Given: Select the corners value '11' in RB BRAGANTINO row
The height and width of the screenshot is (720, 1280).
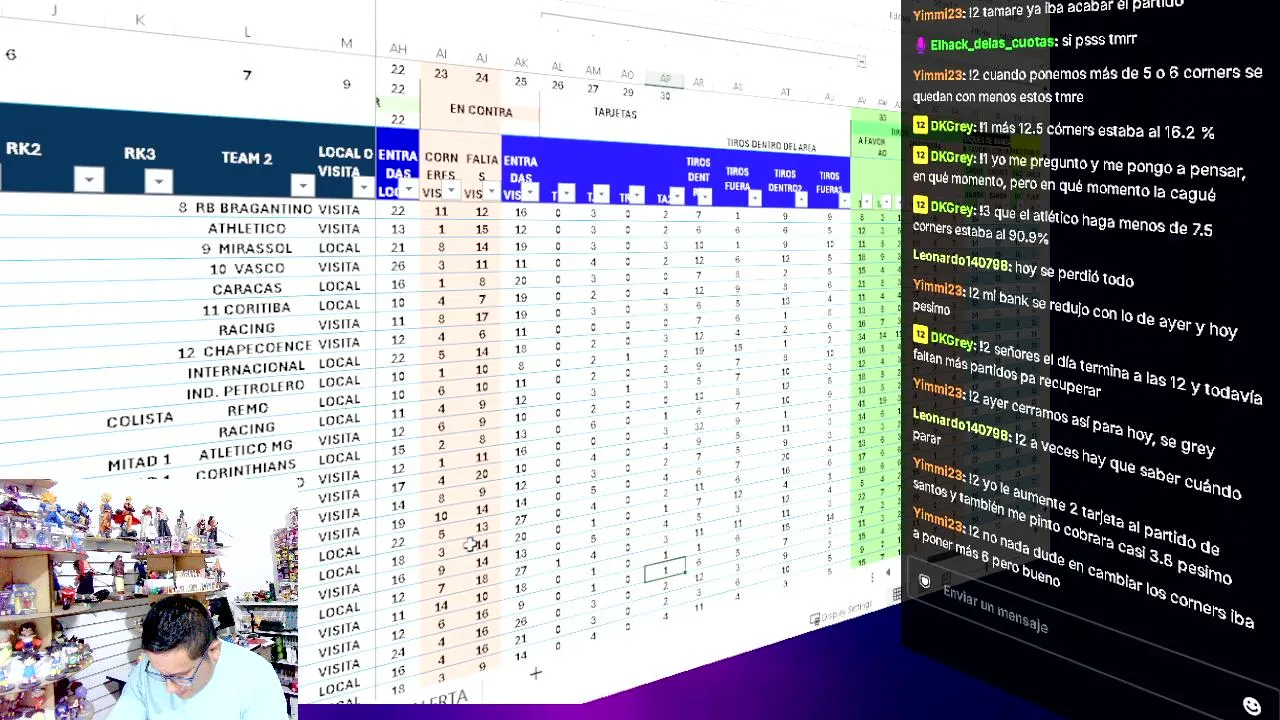Looking at the screenshot, I should pyautogui.click(x=441, y=211).
